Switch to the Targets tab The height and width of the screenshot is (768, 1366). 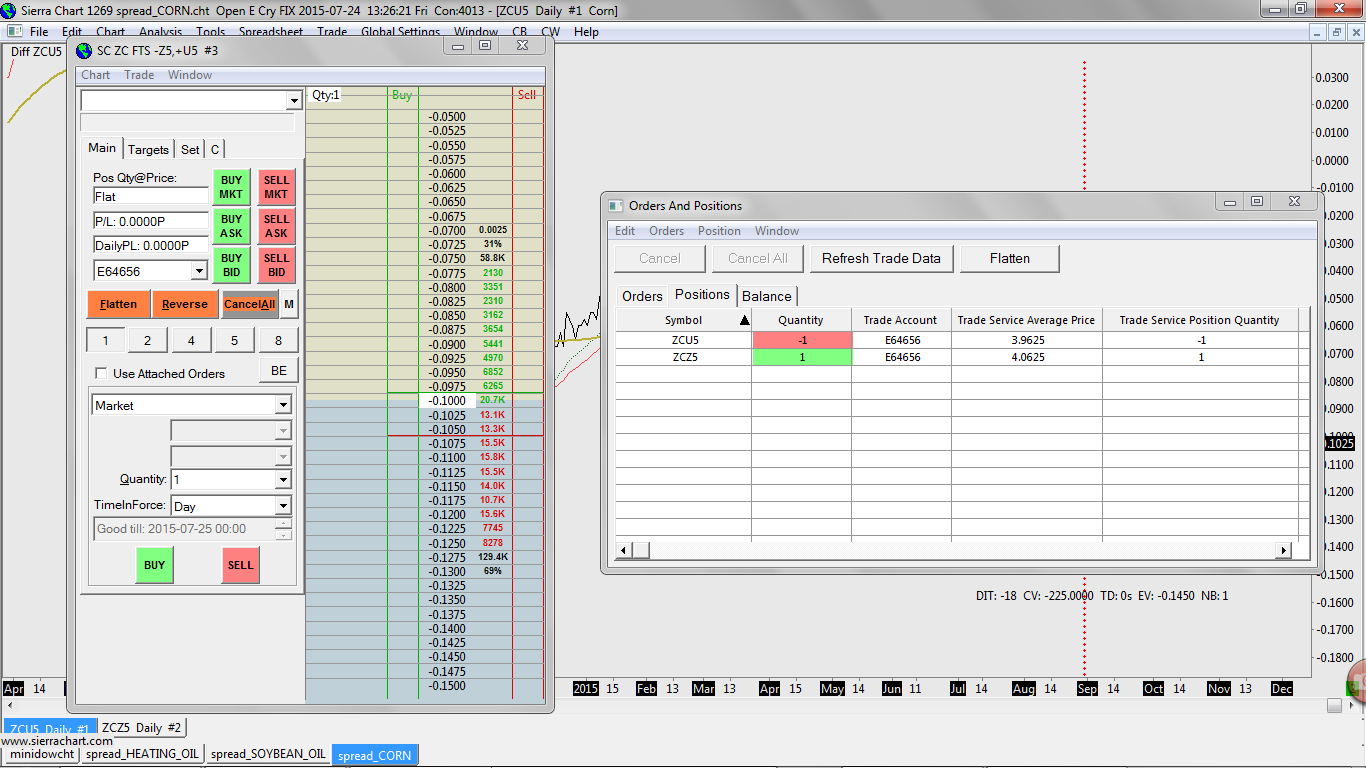click(148, 149)
